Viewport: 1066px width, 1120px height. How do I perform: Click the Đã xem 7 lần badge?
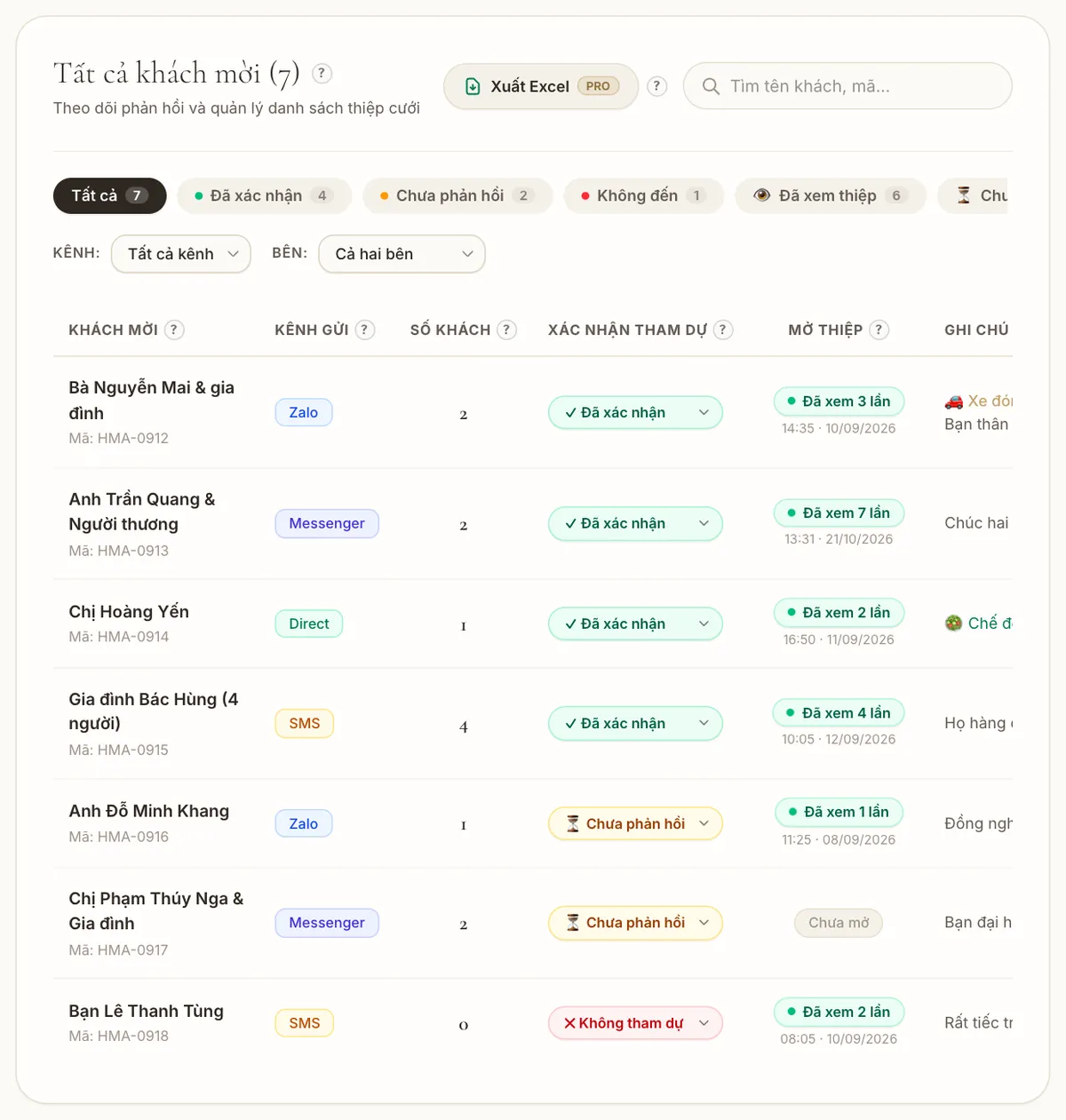839,512
